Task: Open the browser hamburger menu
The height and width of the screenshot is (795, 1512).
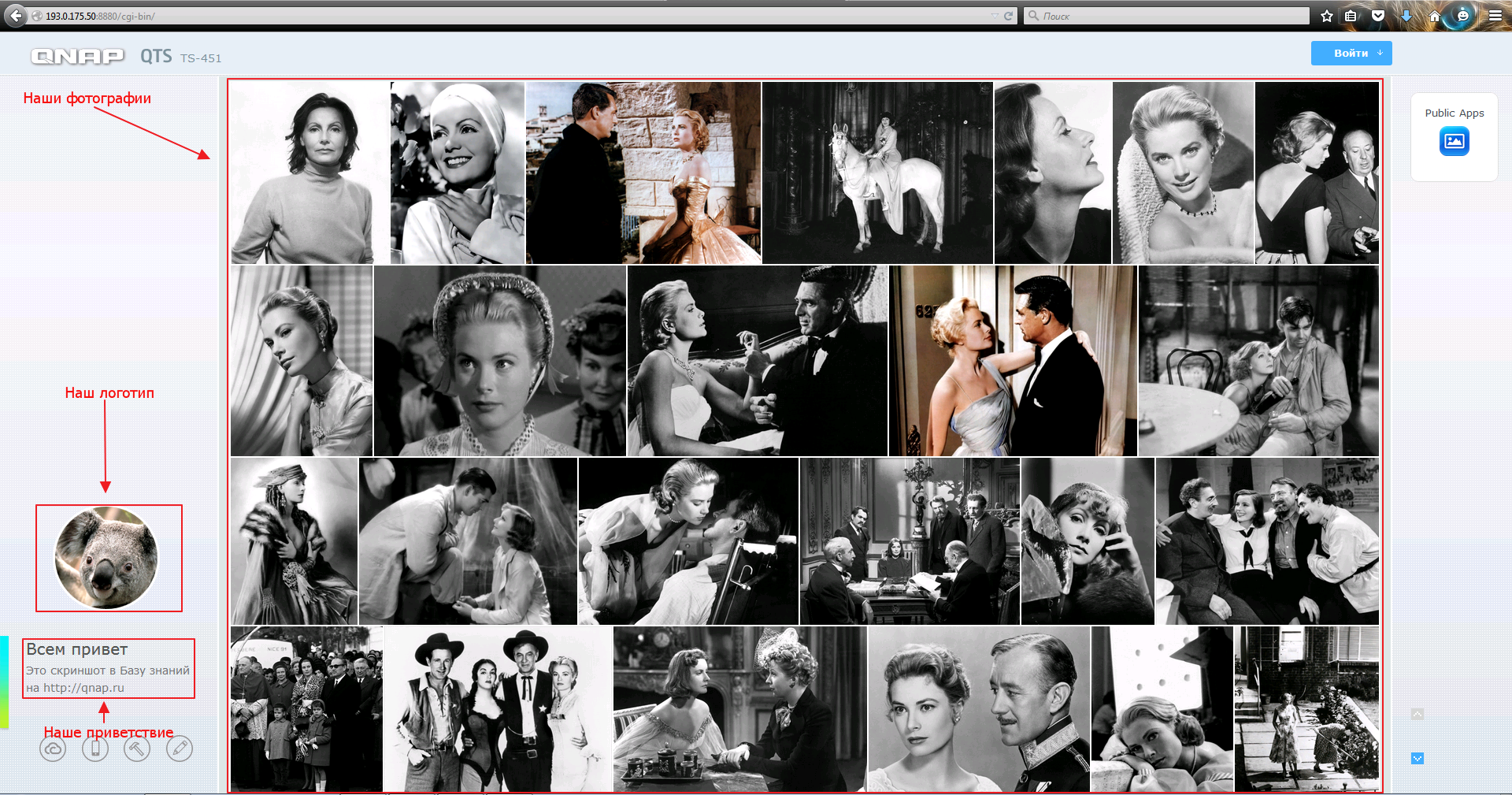Action: [1495, 16]
